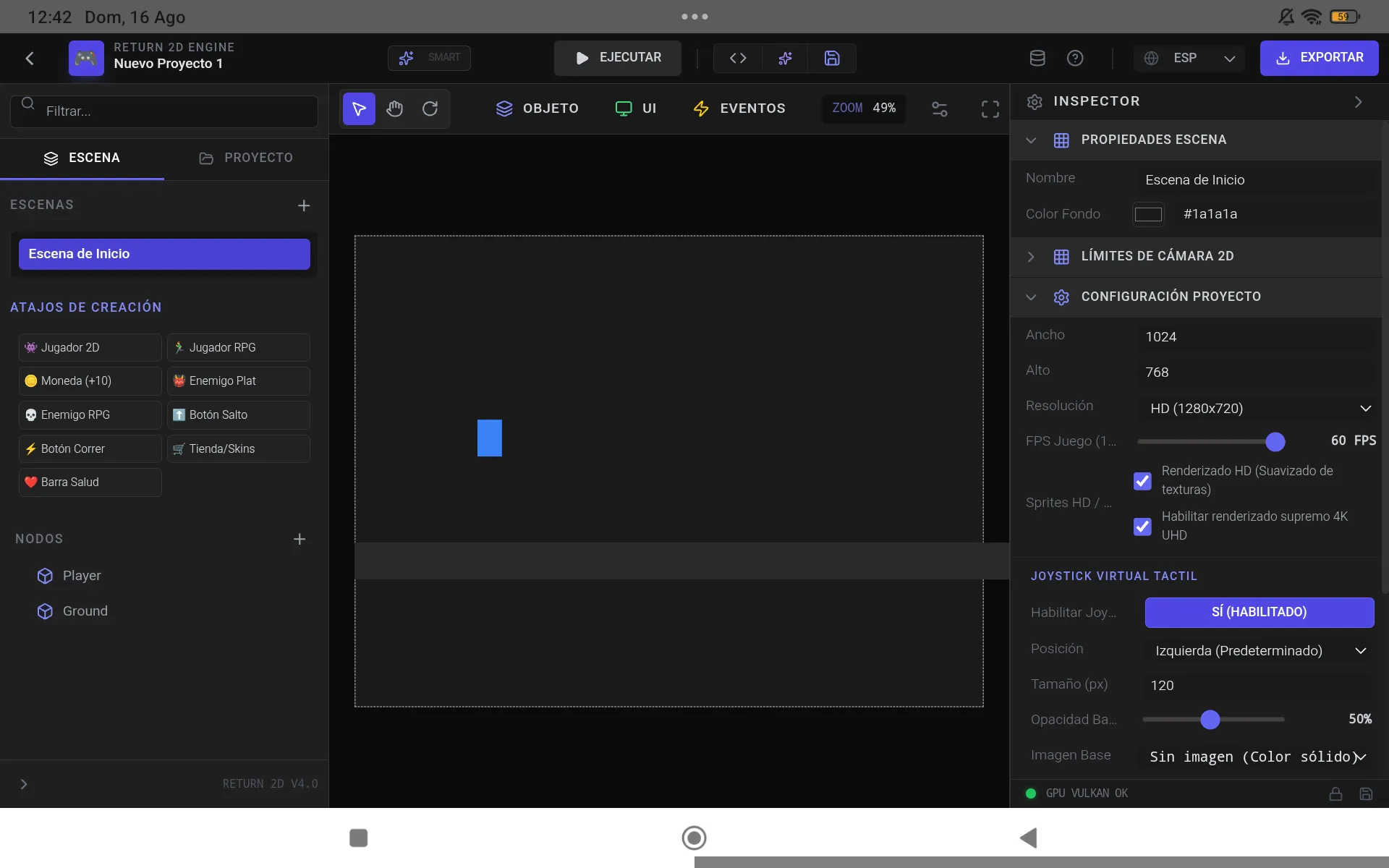Collapse the Inspector panel chevron
The height and width of the screenshot is (868, 1389).
[1359, 102]
